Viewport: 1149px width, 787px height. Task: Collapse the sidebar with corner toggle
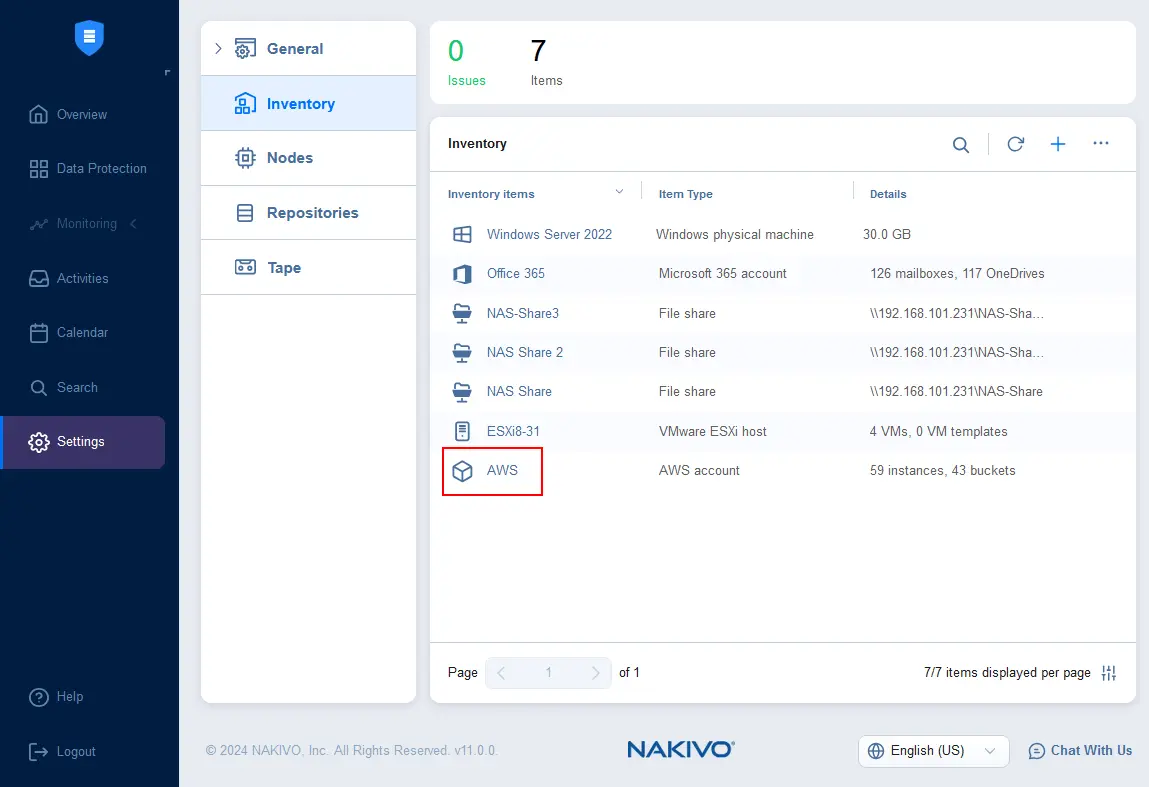167,72
